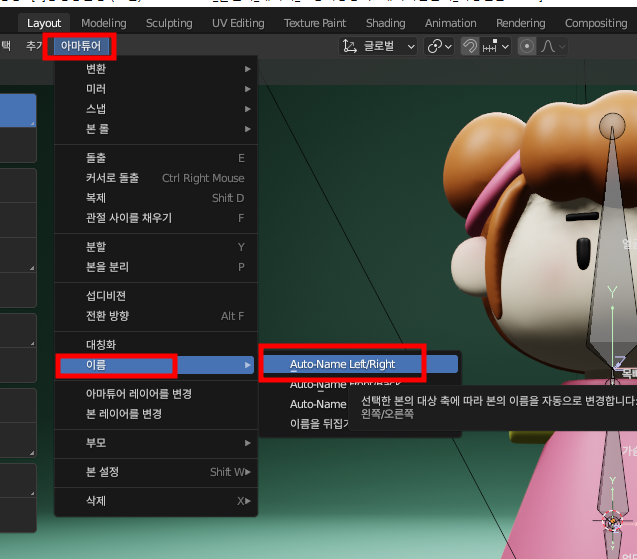The image size is (637, 559).
Task: Click the head bone tip circle
Action: click(612, 126)
